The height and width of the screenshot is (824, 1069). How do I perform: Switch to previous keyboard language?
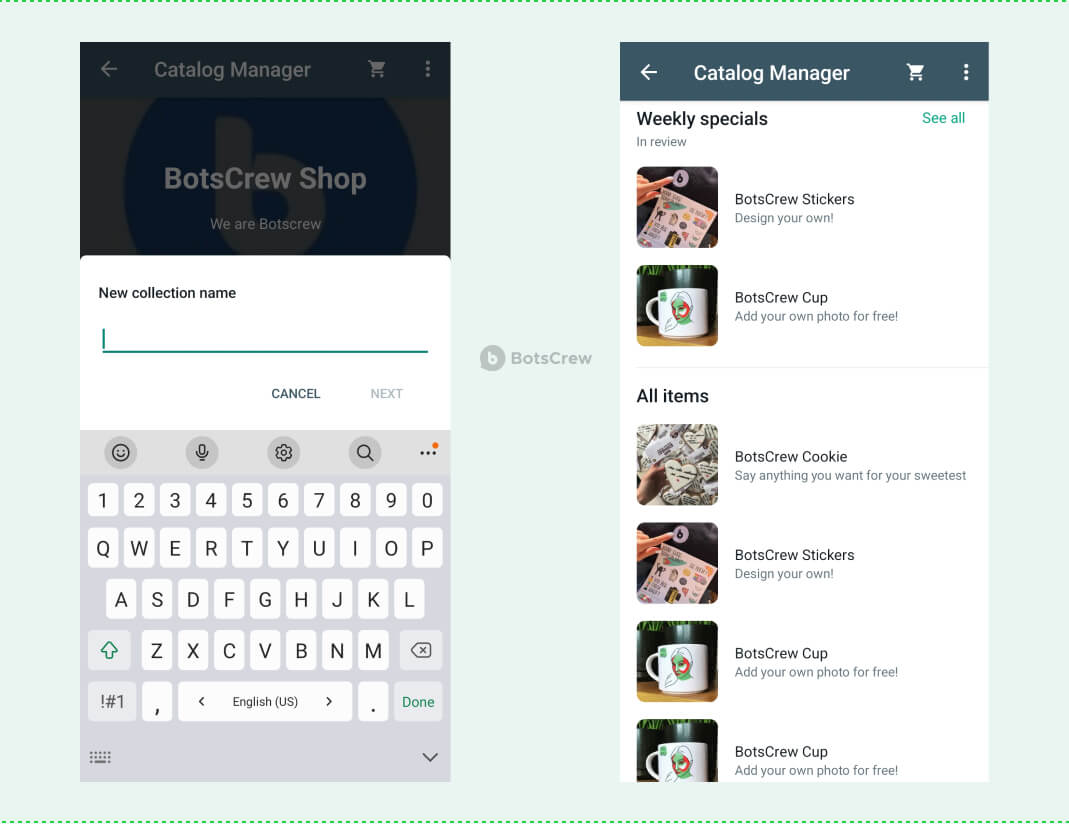(201, 701)
